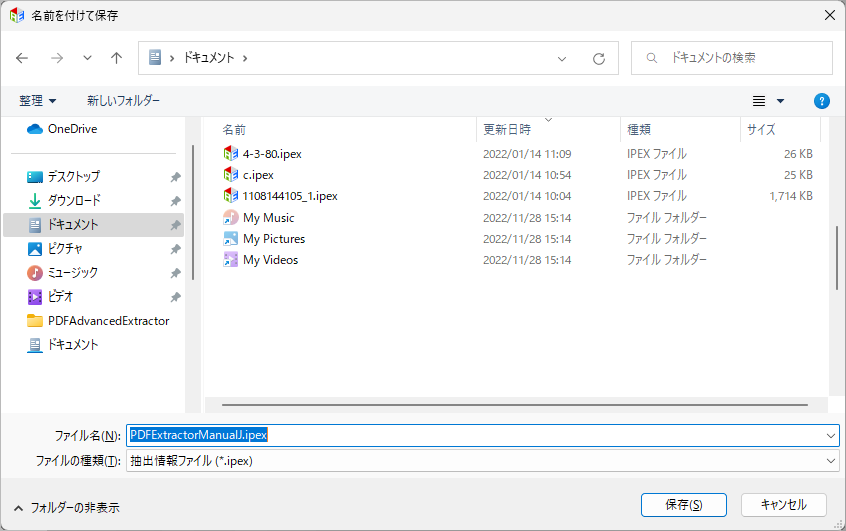This screenshot has height=531, width=846.
Task: Click icon of 1108144105_1.ipex file
Action: point(231,196)
